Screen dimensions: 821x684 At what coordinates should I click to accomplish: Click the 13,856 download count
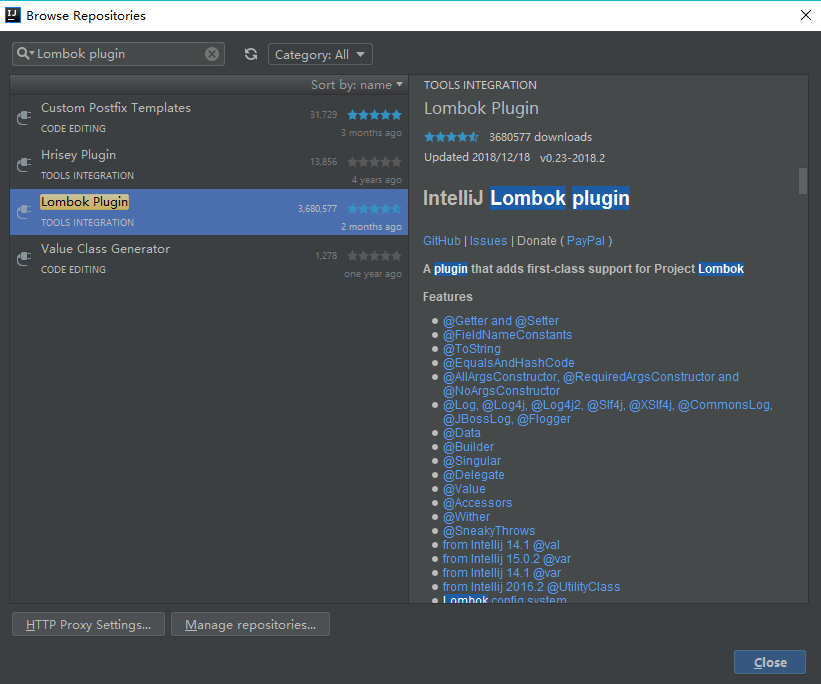323,162
